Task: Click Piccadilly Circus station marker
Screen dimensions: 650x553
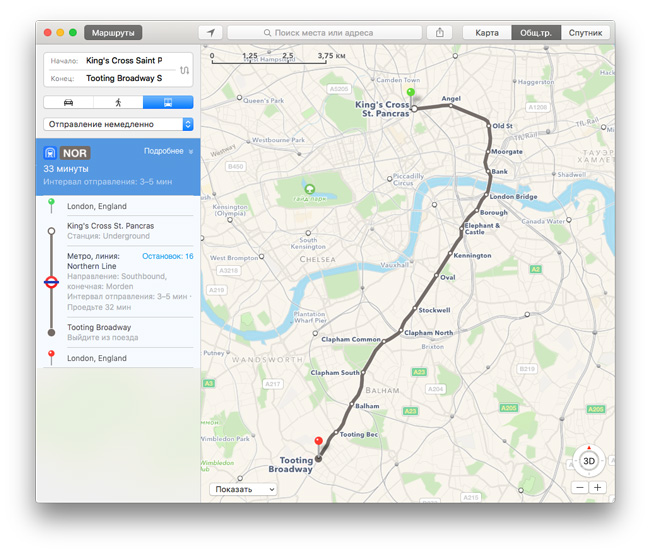Action: pos(389,179)
